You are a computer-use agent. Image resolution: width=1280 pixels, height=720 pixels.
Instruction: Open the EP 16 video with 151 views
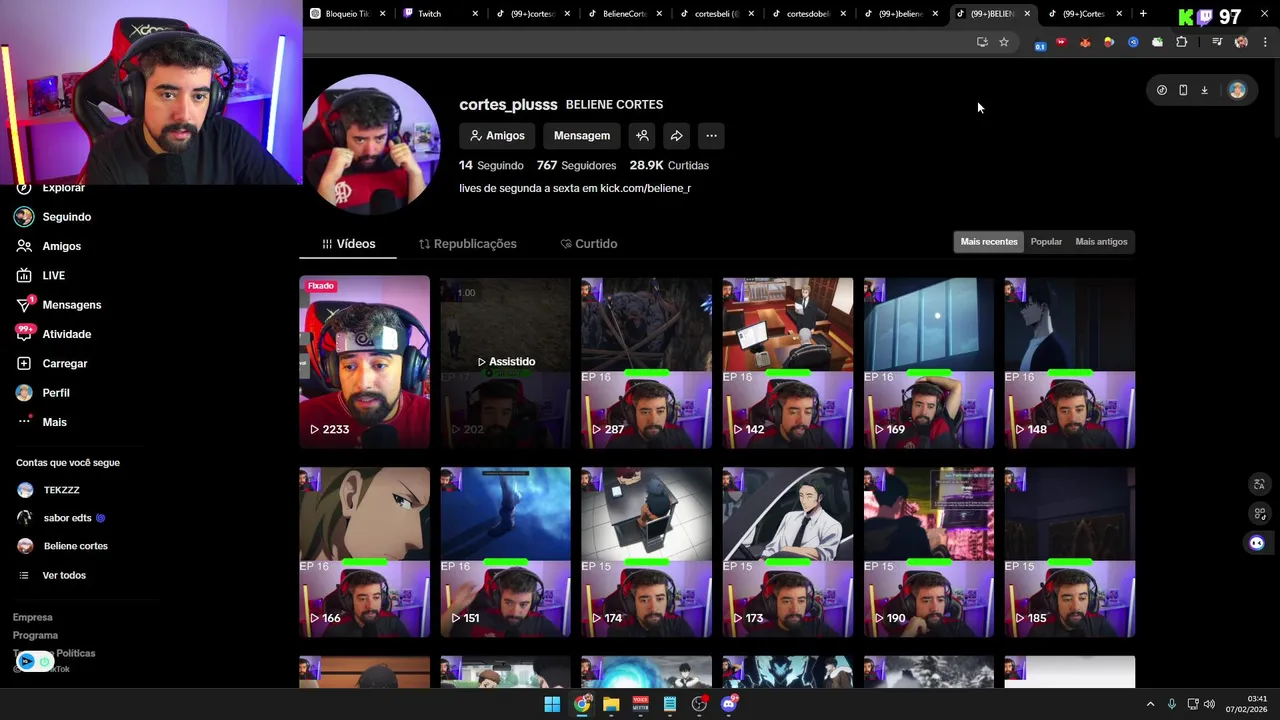click(505, 552)
